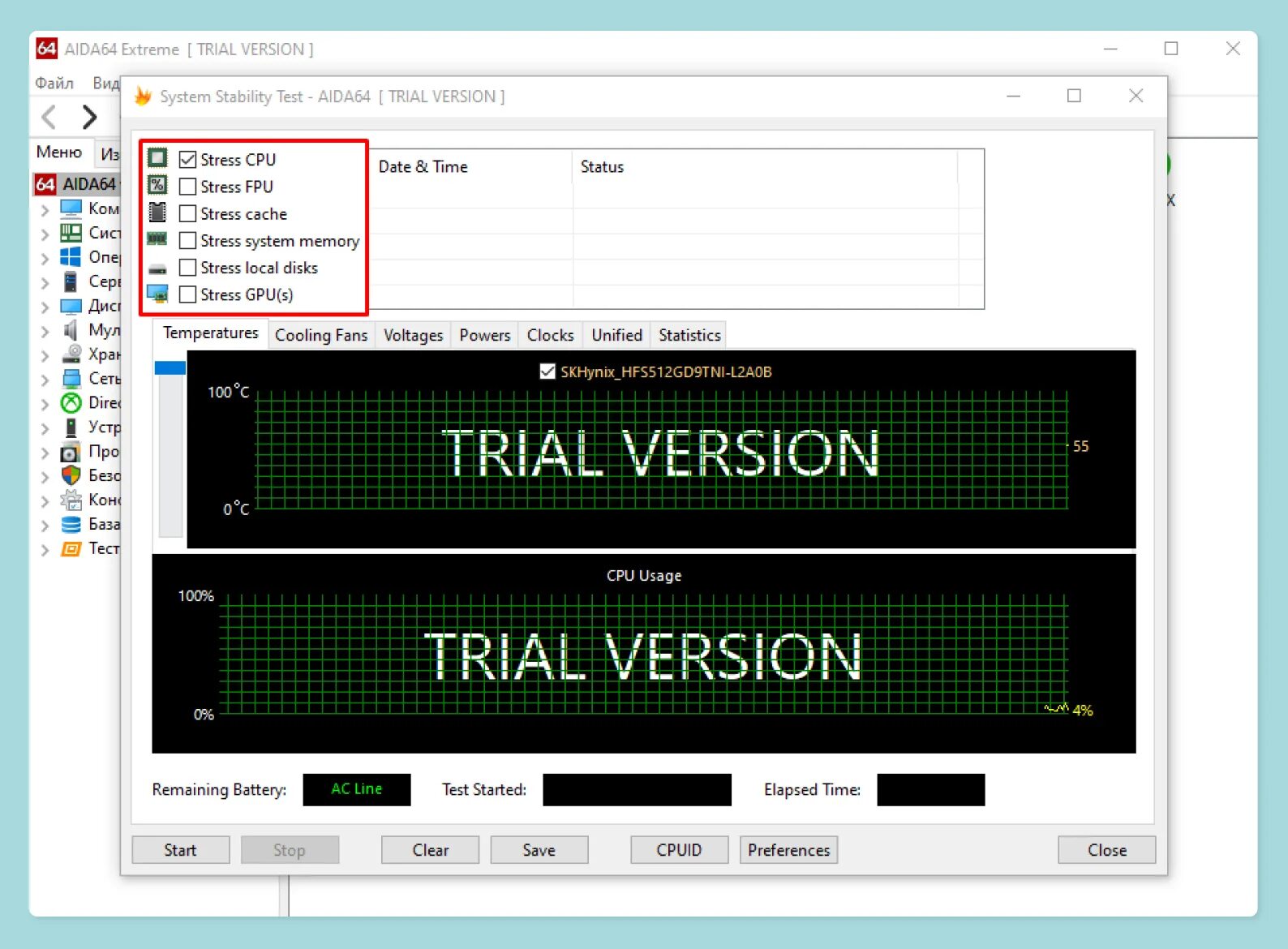Expand the Мул tree node chevron

(45, 331)
